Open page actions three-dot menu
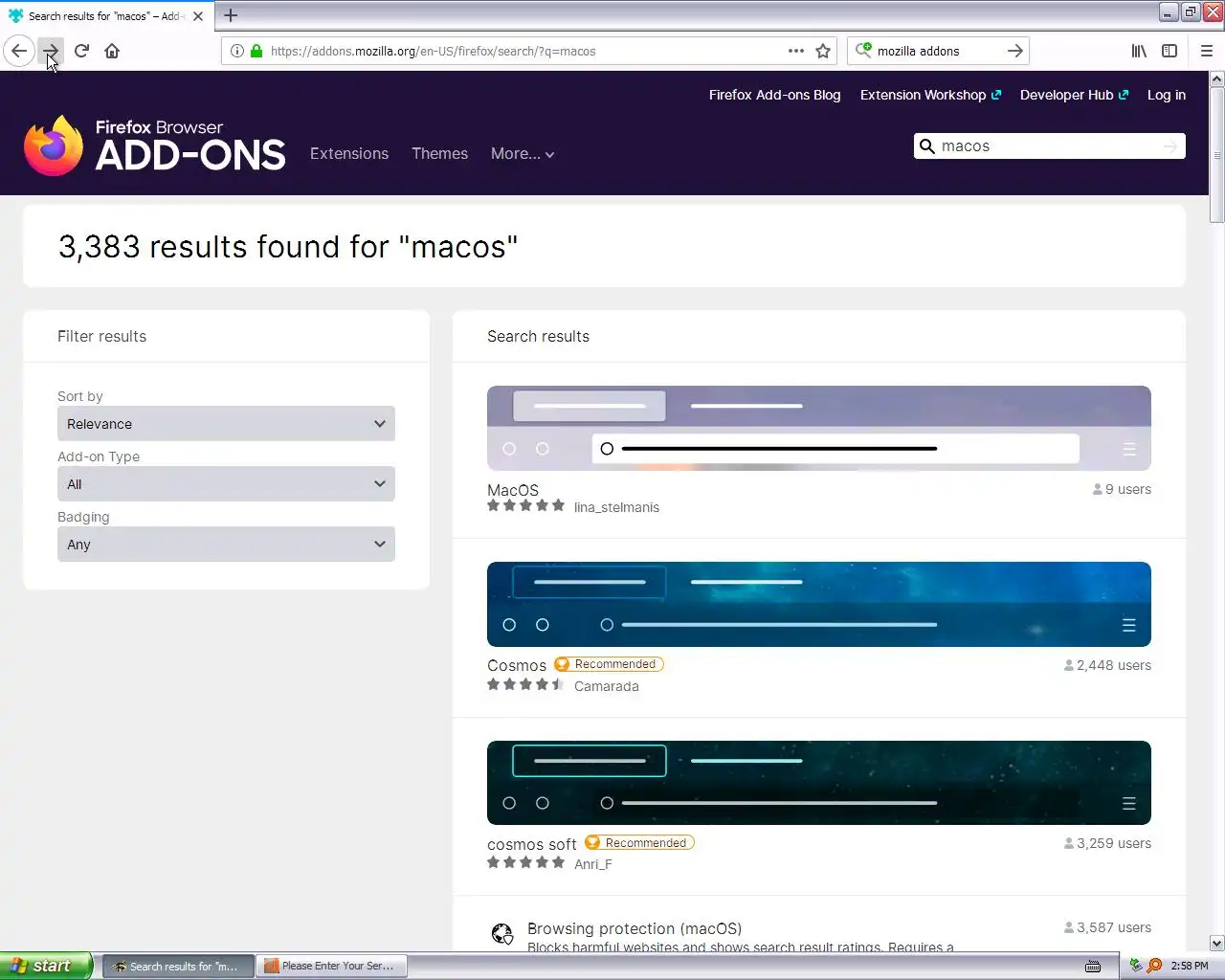This screenshot has height=980, width=1225. [796, 51]
